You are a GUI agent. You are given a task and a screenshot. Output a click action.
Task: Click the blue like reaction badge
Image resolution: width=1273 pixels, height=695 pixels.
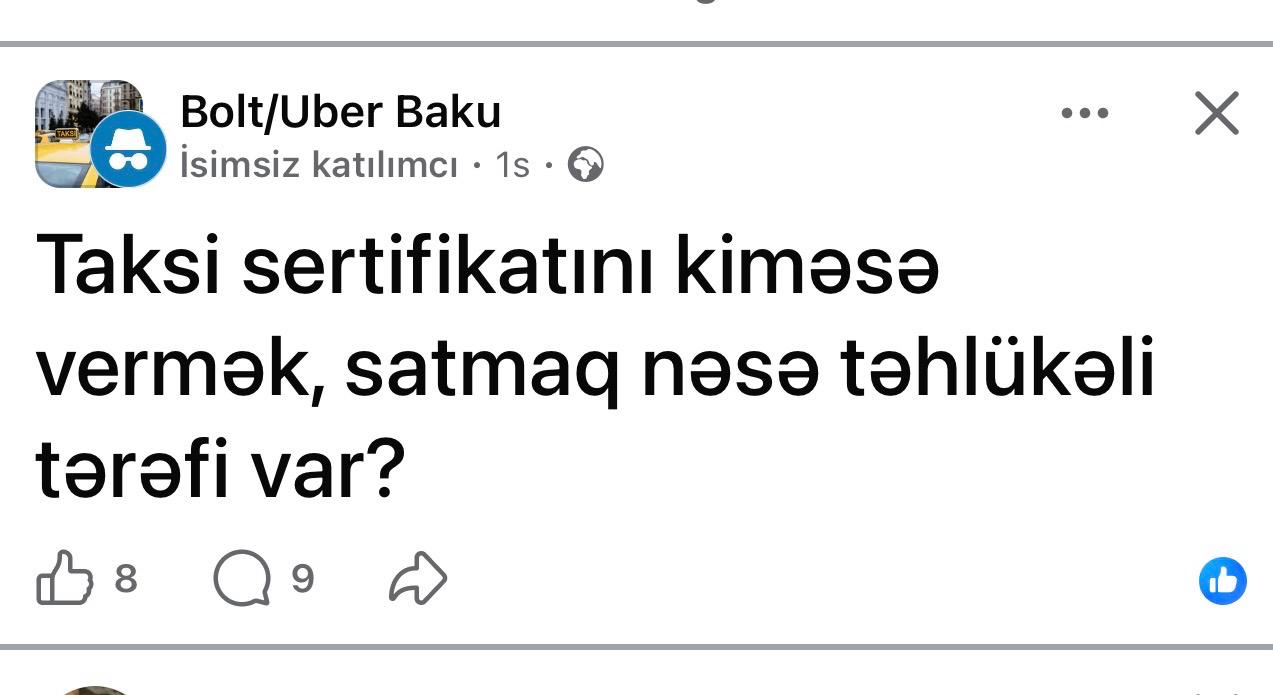tap(1222, 581)
